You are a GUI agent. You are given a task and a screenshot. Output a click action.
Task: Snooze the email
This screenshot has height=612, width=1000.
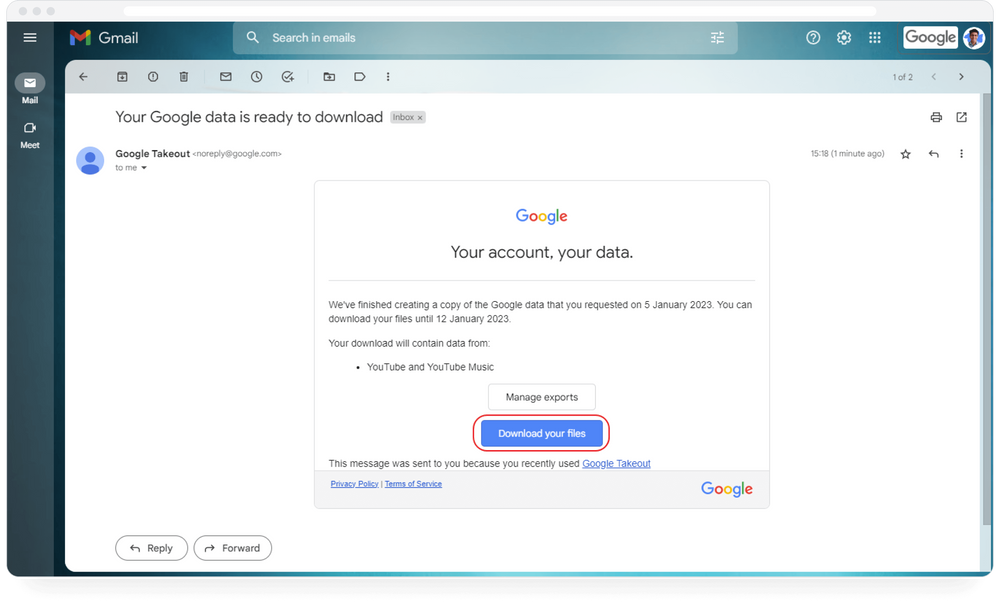[257, 76]
